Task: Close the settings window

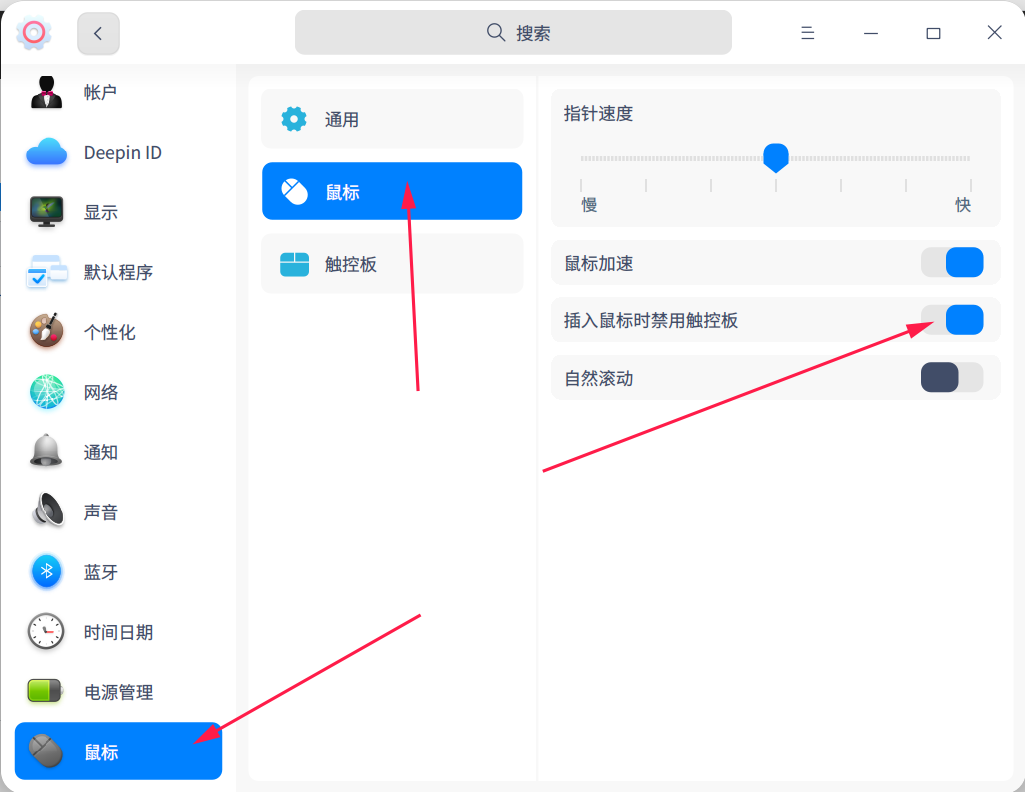Action: click(994, 33)
